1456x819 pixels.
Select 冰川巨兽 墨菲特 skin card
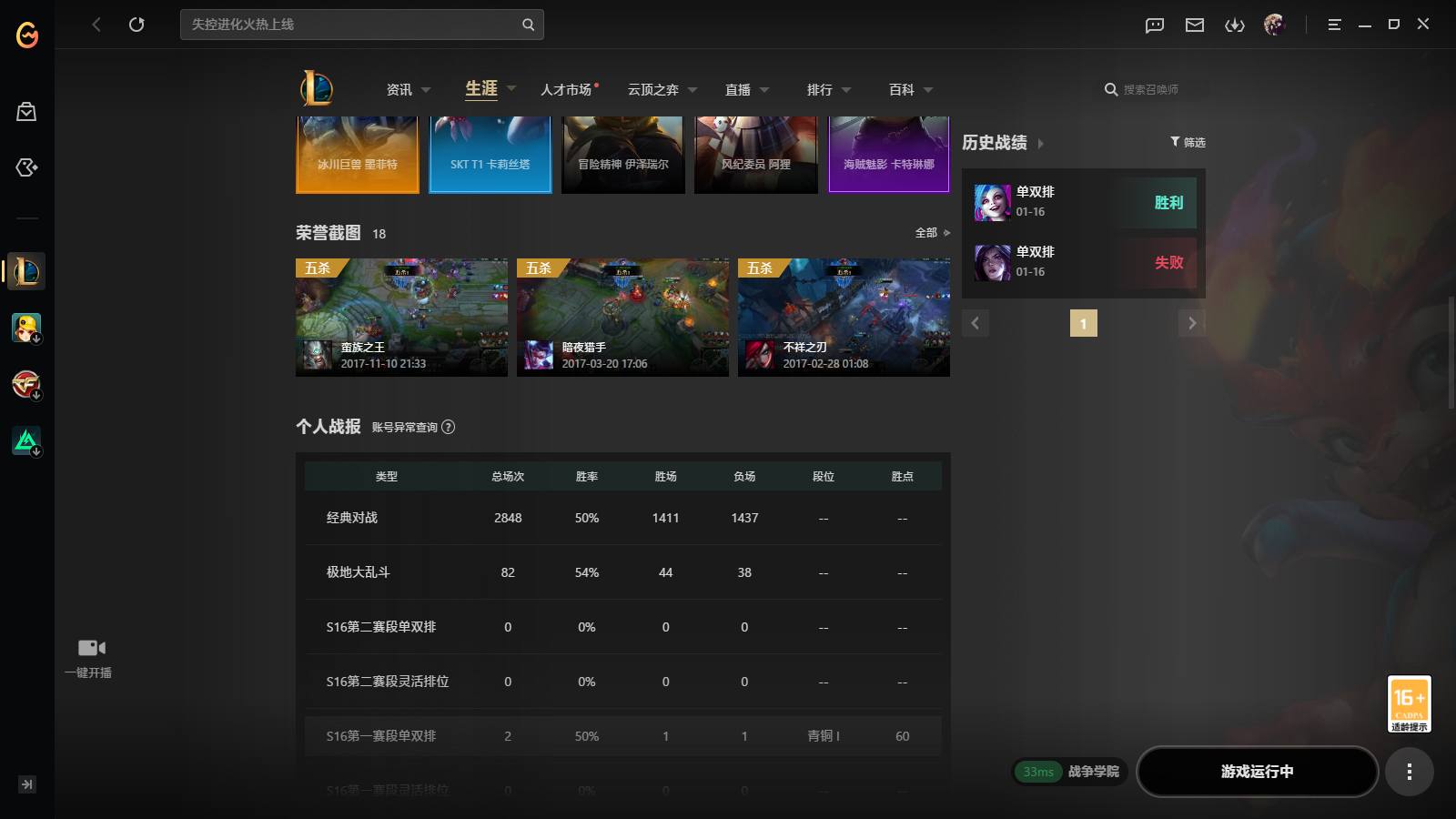(x=358, y=155)
